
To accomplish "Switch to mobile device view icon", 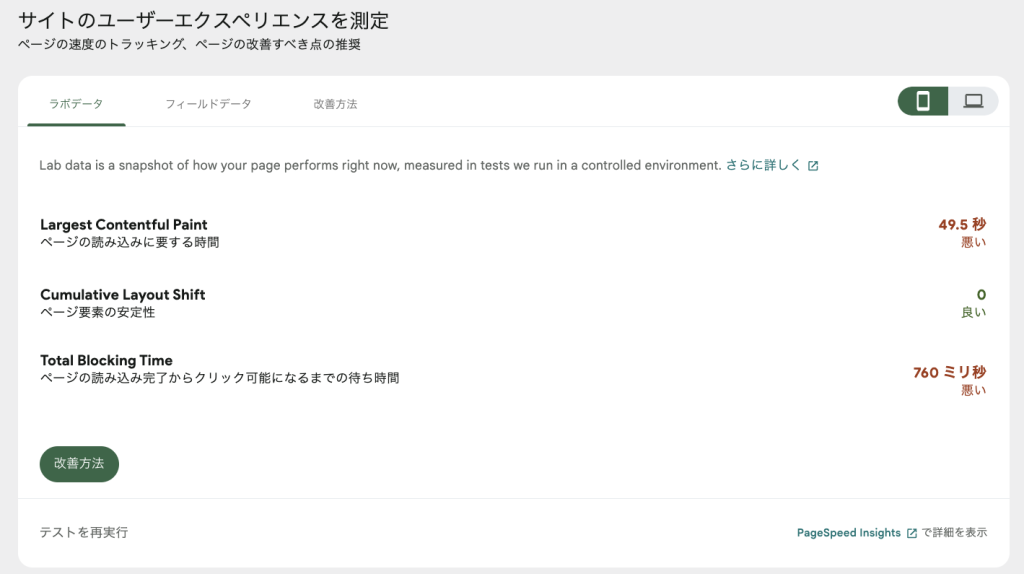I will [923, 101].
